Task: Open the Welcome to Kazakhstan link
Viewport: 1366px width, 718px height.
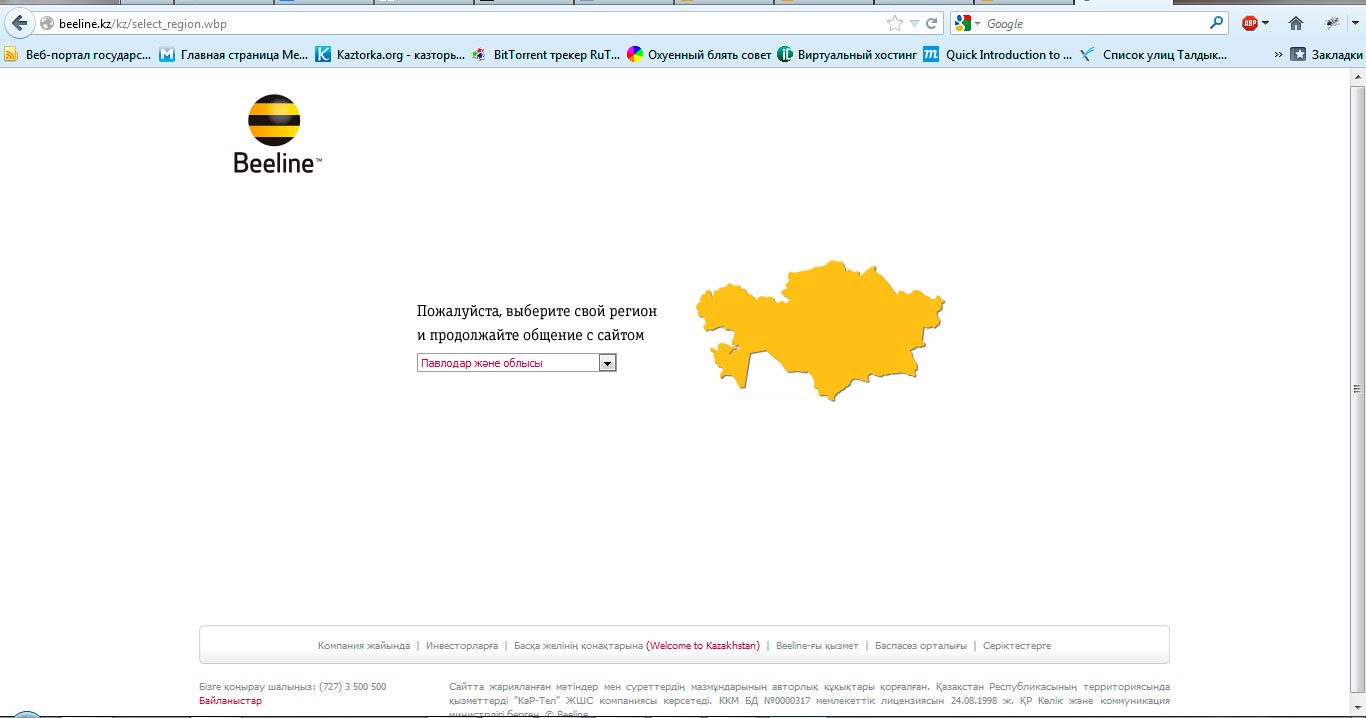Action: 703,646
